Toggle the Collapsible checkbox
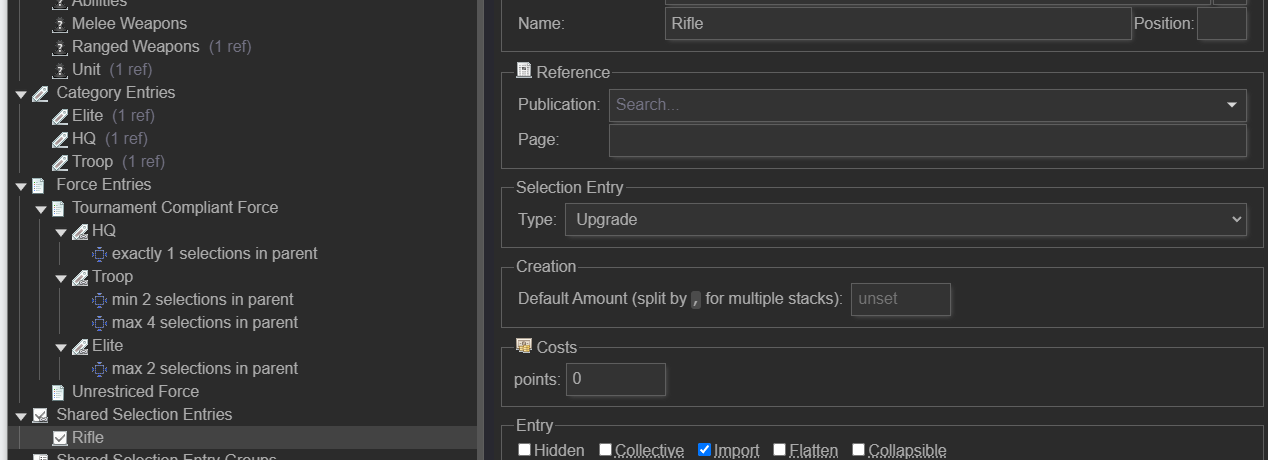Image resolution: width=1268 pixels, height=460 pixels. (x=858, y=450)
